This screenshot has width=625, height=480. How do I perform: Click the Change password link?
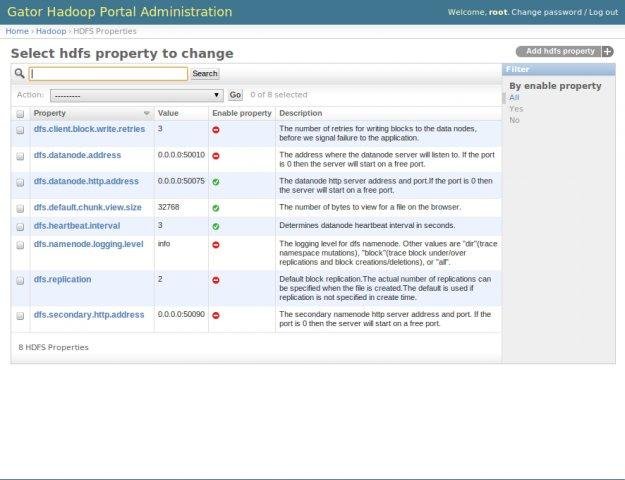point(546,12)
